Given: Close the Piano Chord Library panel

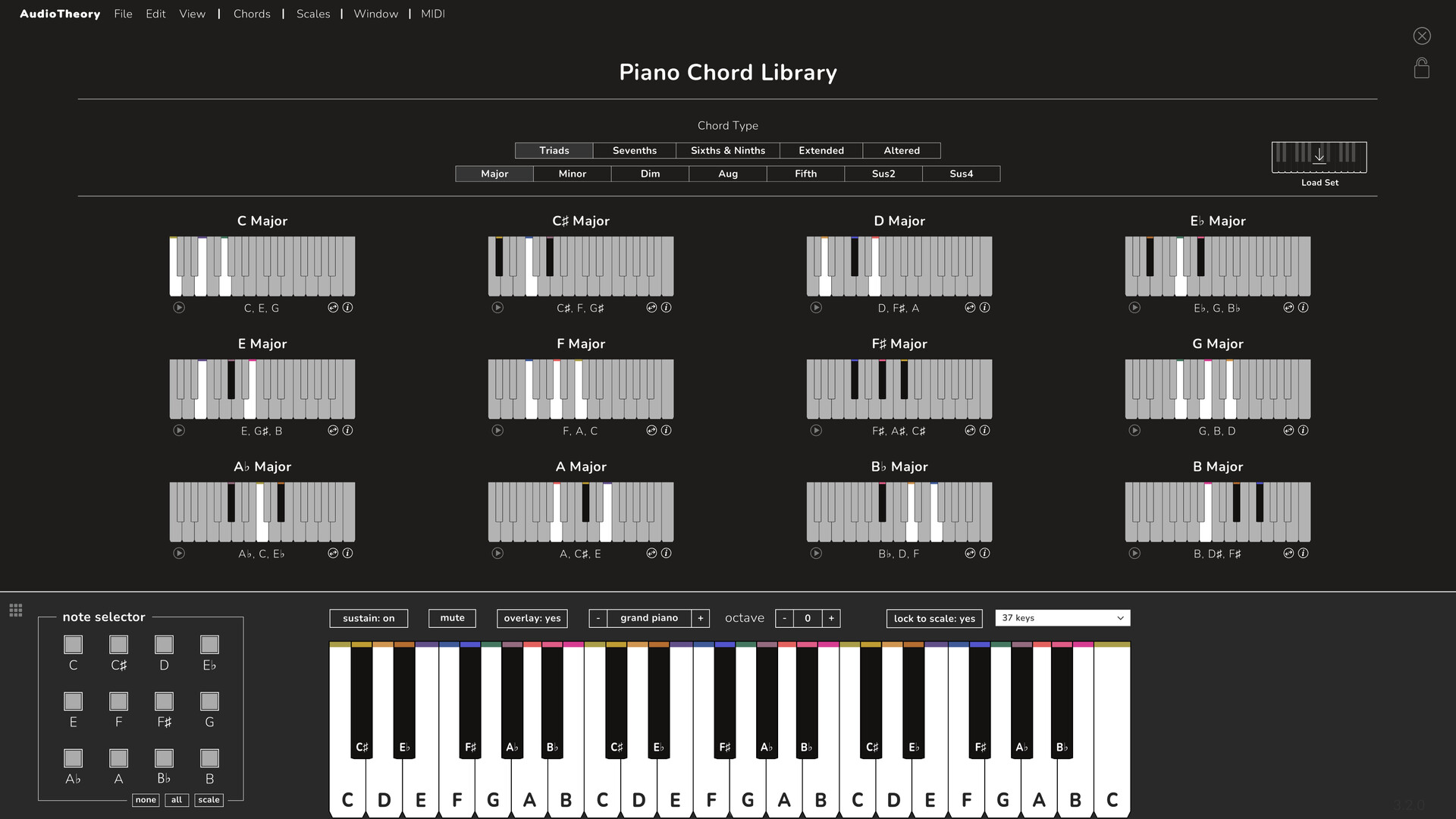Looking at the screenshot, I should point(1422,36).
